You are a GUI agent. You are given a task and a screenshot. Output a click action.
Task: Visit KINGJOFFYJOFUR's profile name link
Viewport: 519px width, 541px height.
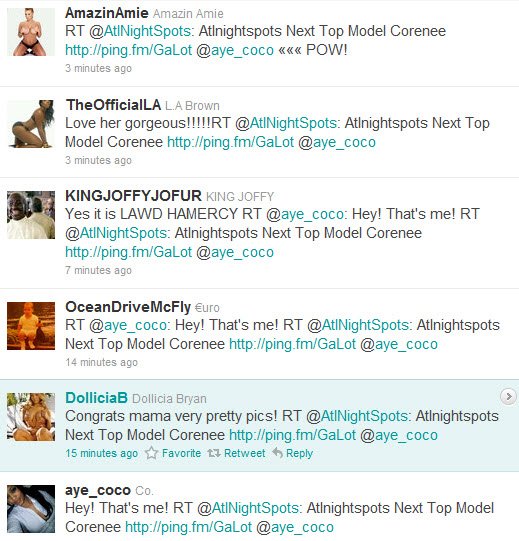coord(133,196)
